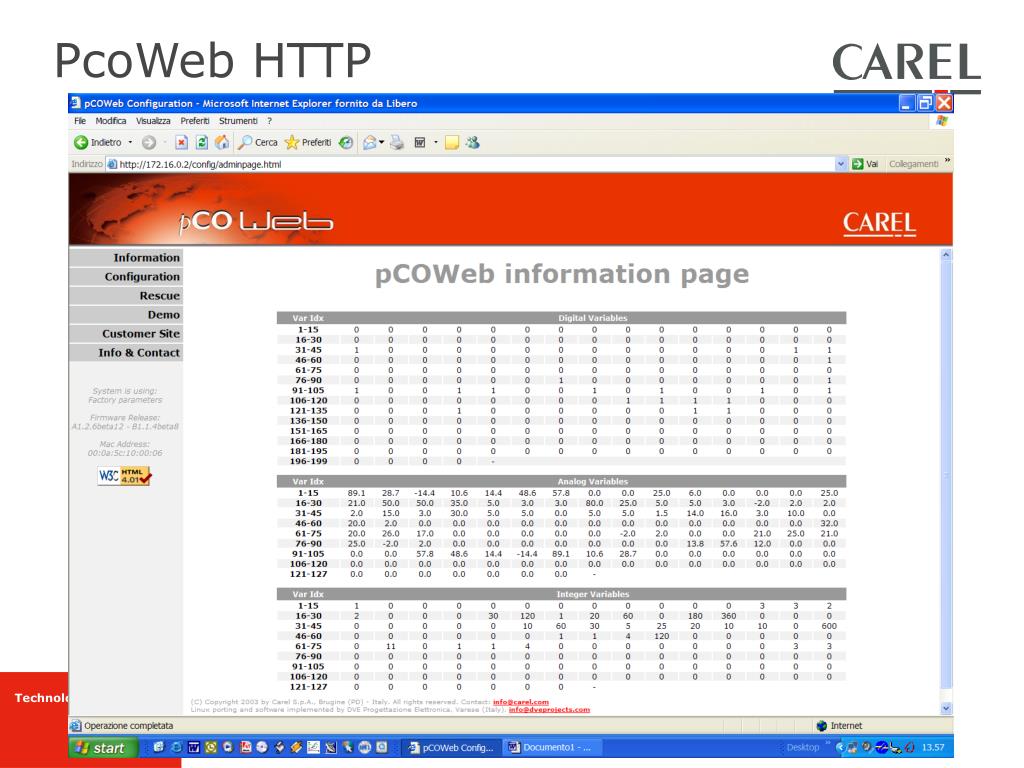Click the 'Operazione completata' status bar text
The width and height of the screenshot is (1024, 768).
tap(129, 726)
